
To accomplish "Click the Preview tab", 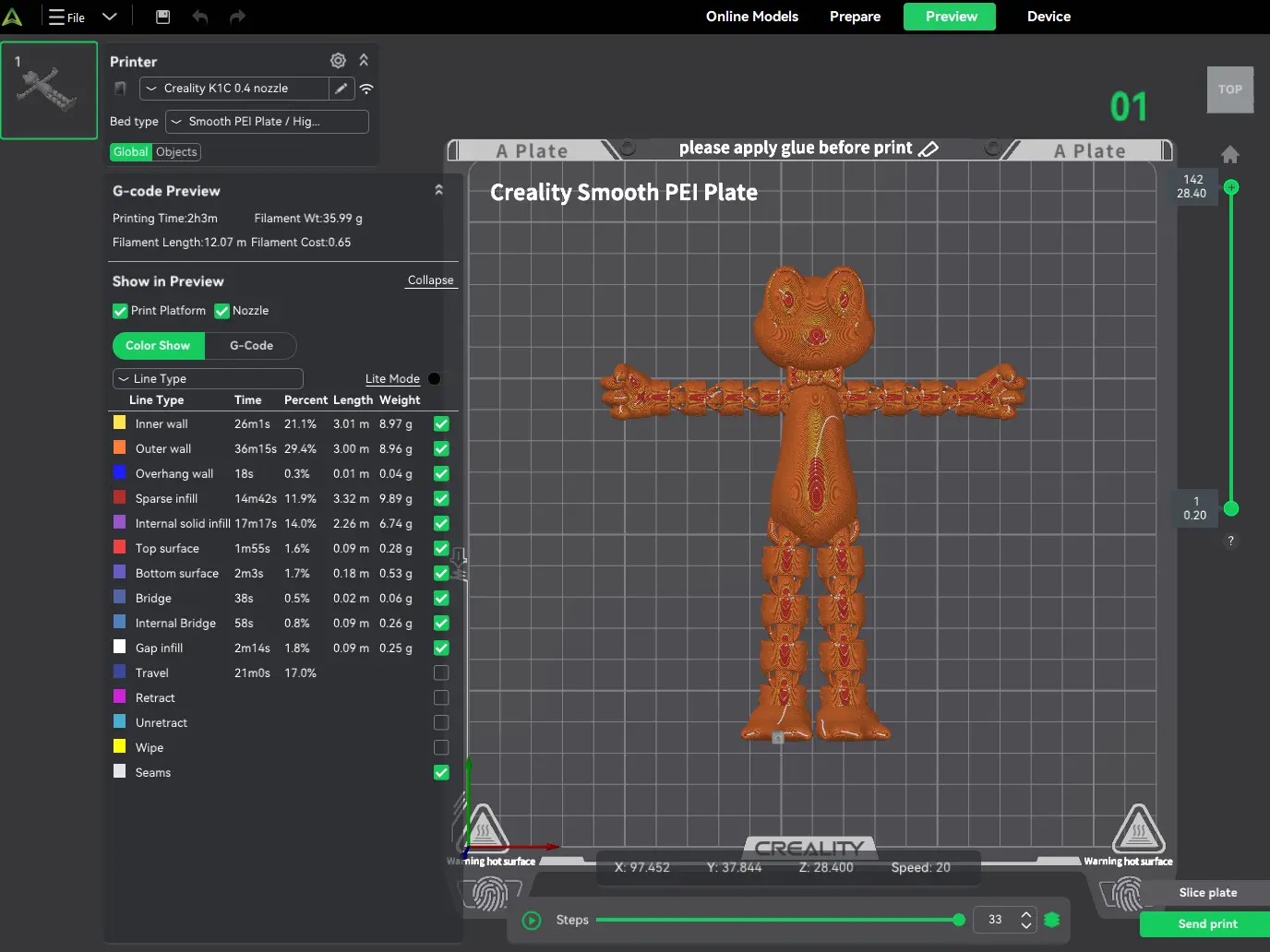I will (951, 17).
